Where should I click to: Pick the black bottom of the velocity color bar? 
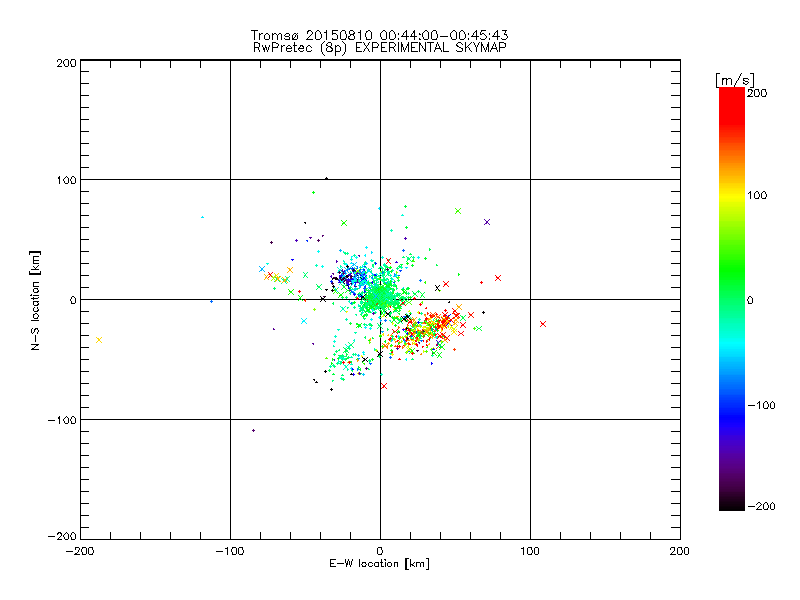pos(732,505)
